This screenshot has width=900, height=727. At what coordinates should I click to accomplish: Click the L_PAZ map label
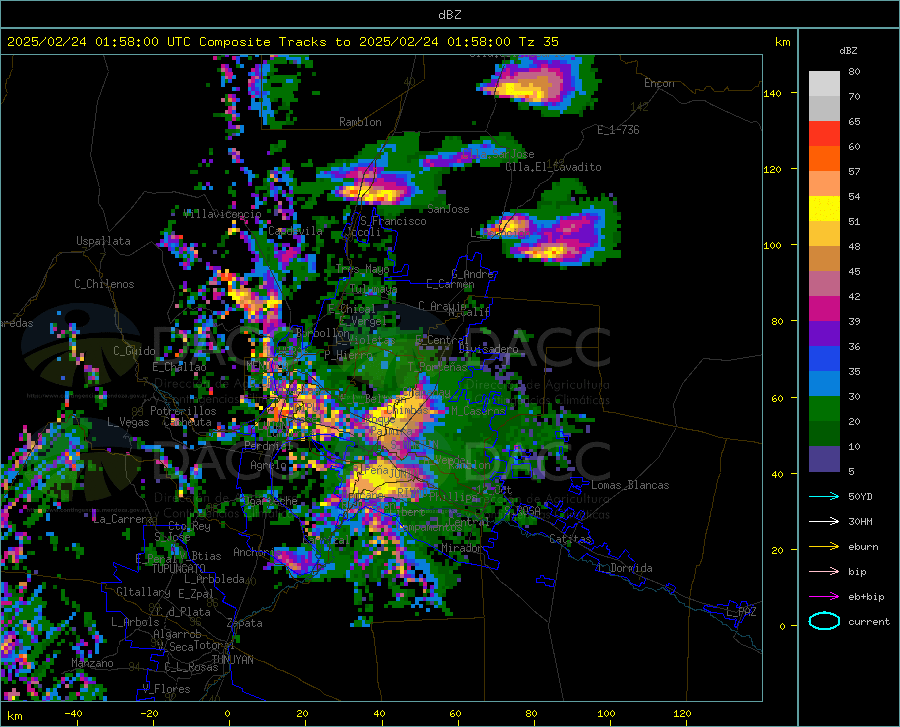pos(742,612)
